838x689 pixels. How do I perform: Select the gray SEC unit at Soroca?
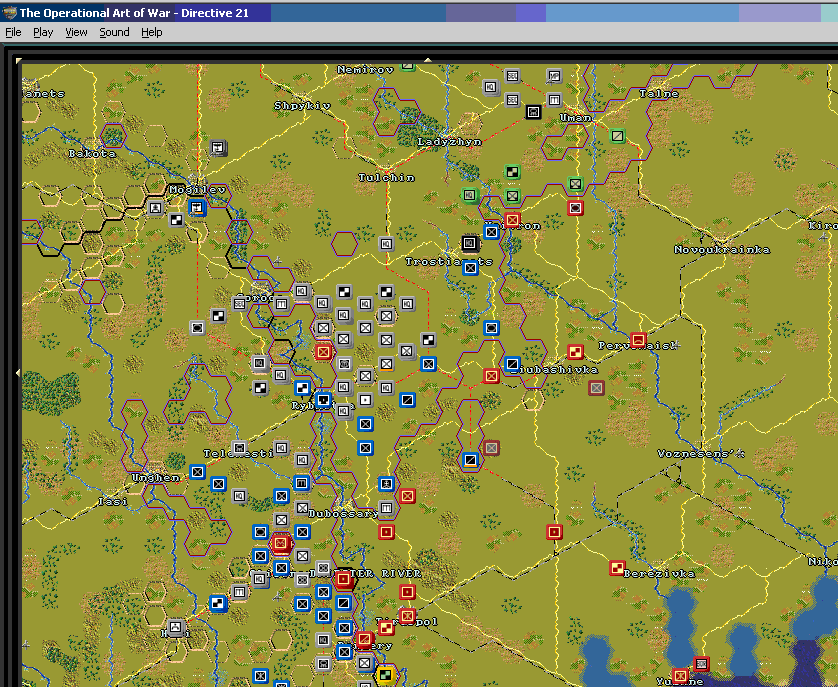(x=239, y=304)
